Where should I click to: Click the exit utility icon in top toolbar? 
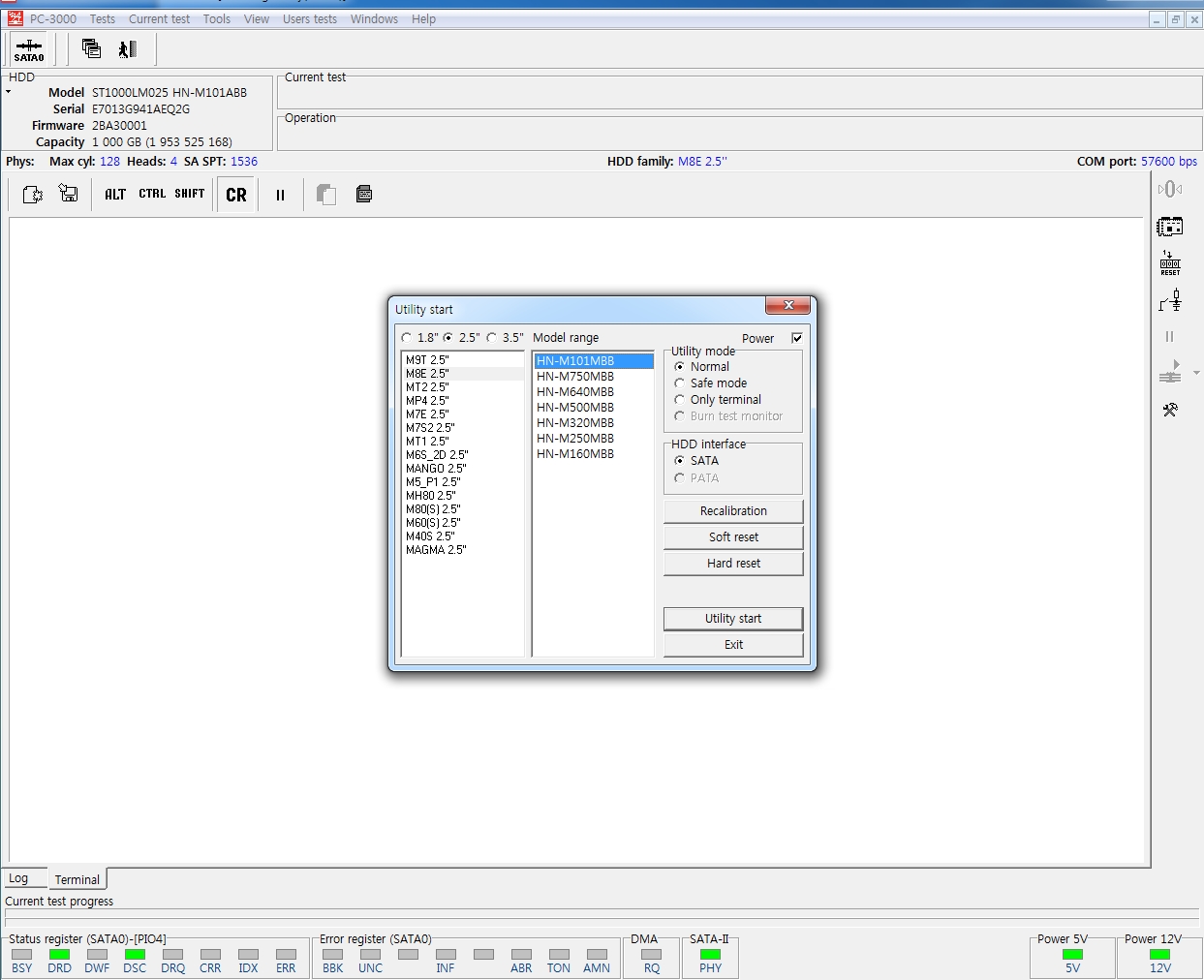click(x=128, y=49)
